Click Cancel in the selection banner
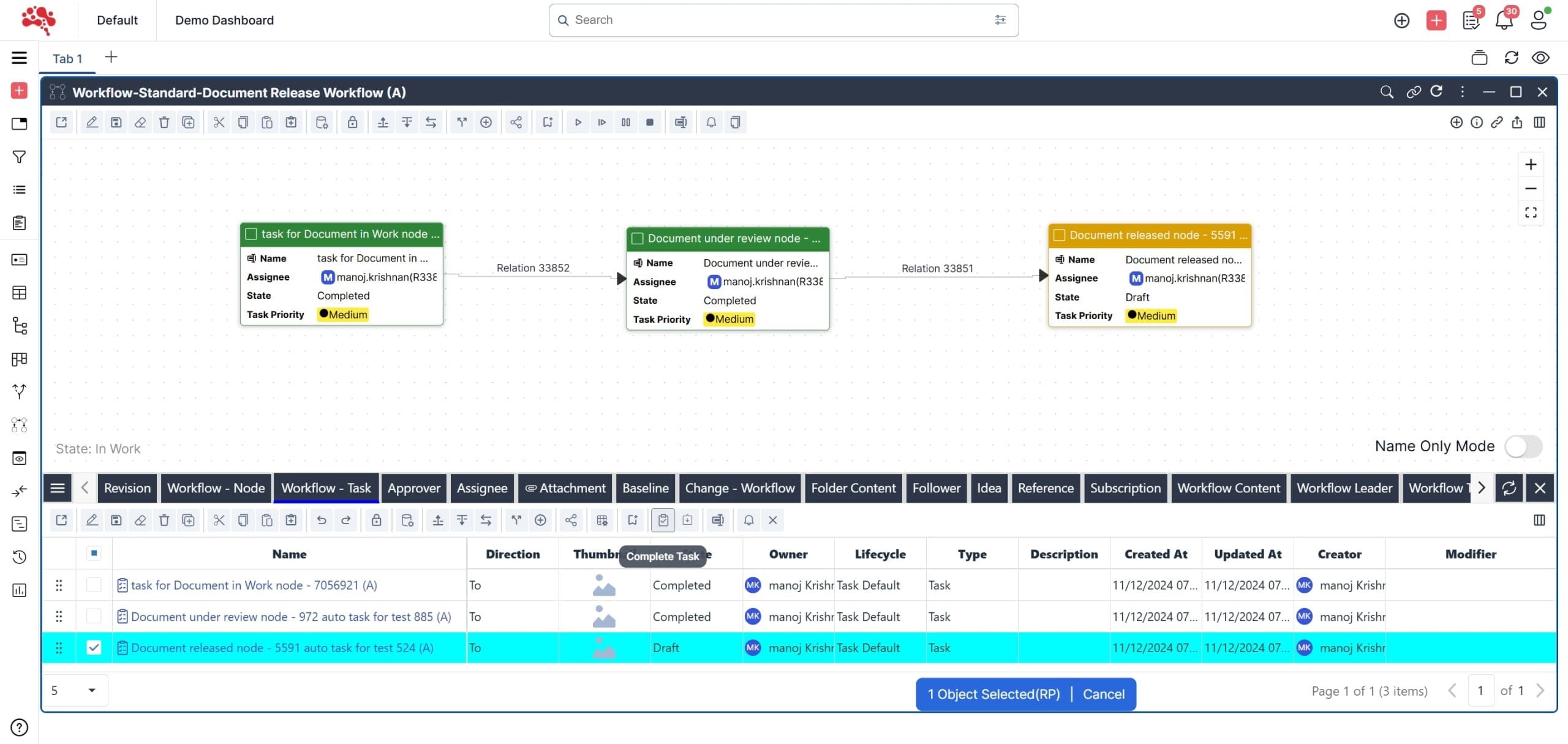This screenshot has height=744, width=1568. [x=1103, y=694]
